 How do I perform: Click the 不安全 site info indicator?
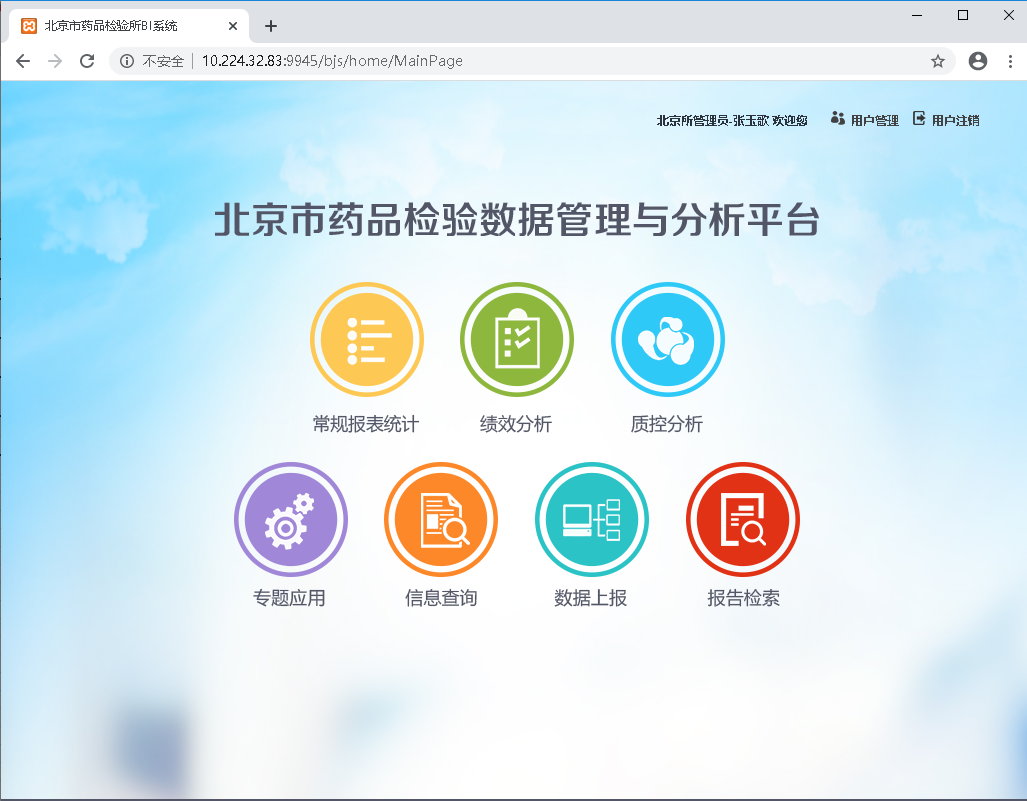tap(153, 61)
